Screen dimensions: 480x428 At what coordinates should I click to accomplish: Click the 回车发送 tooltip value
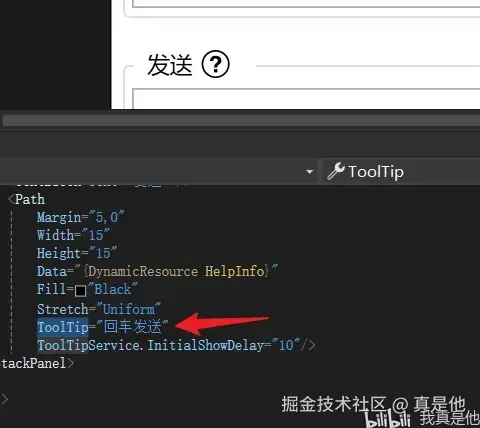coord(133,327)
